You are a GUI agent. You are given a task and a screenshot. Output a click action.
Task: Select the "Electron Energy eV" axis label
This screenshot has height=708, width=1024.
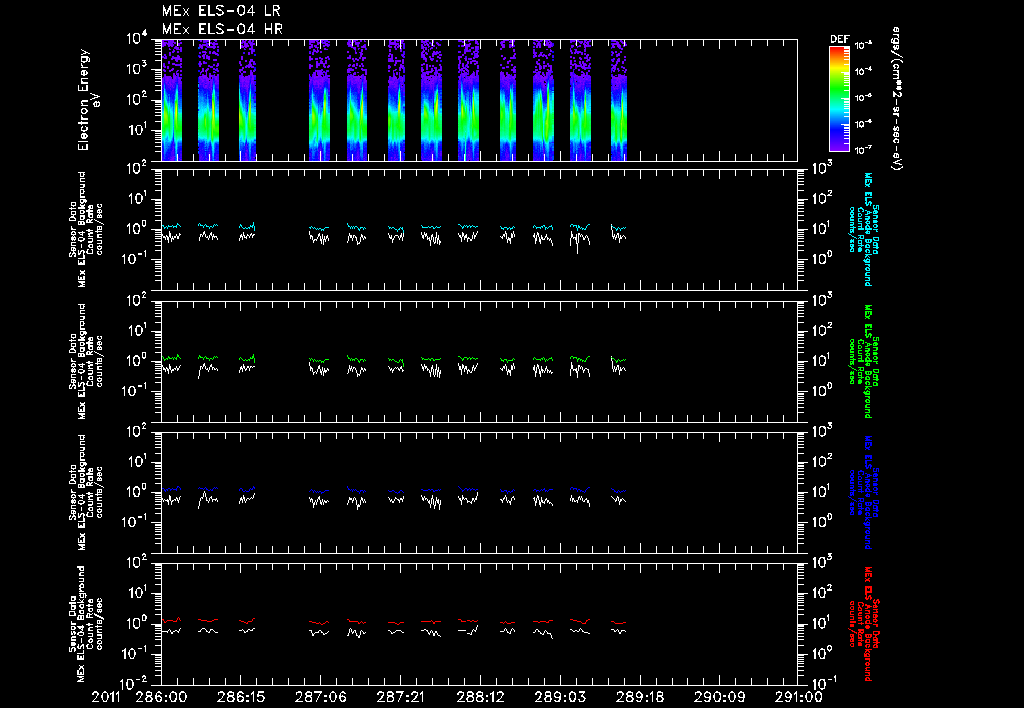(88, 100)
